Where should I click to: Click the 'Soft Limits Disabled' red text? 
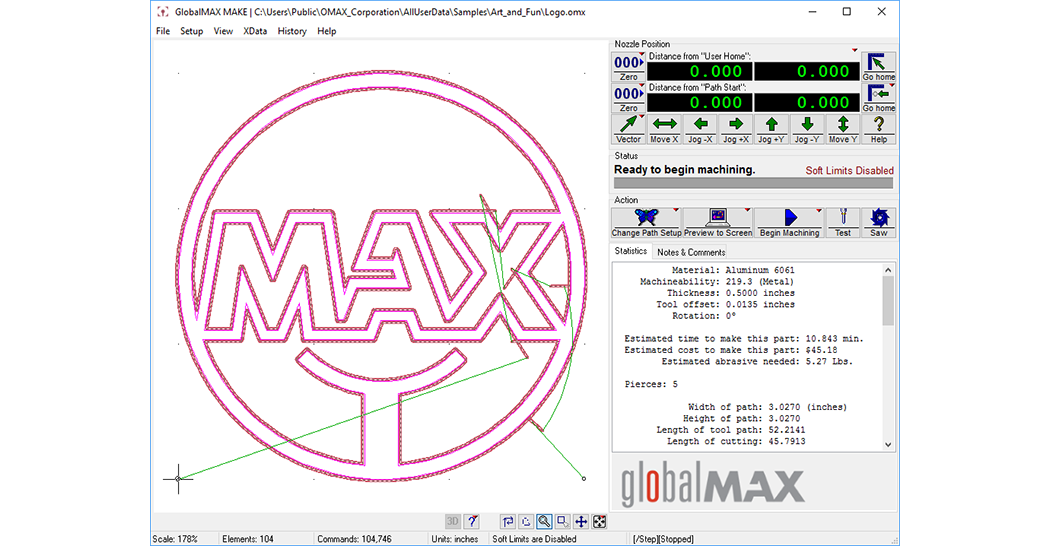click(849, 171)
